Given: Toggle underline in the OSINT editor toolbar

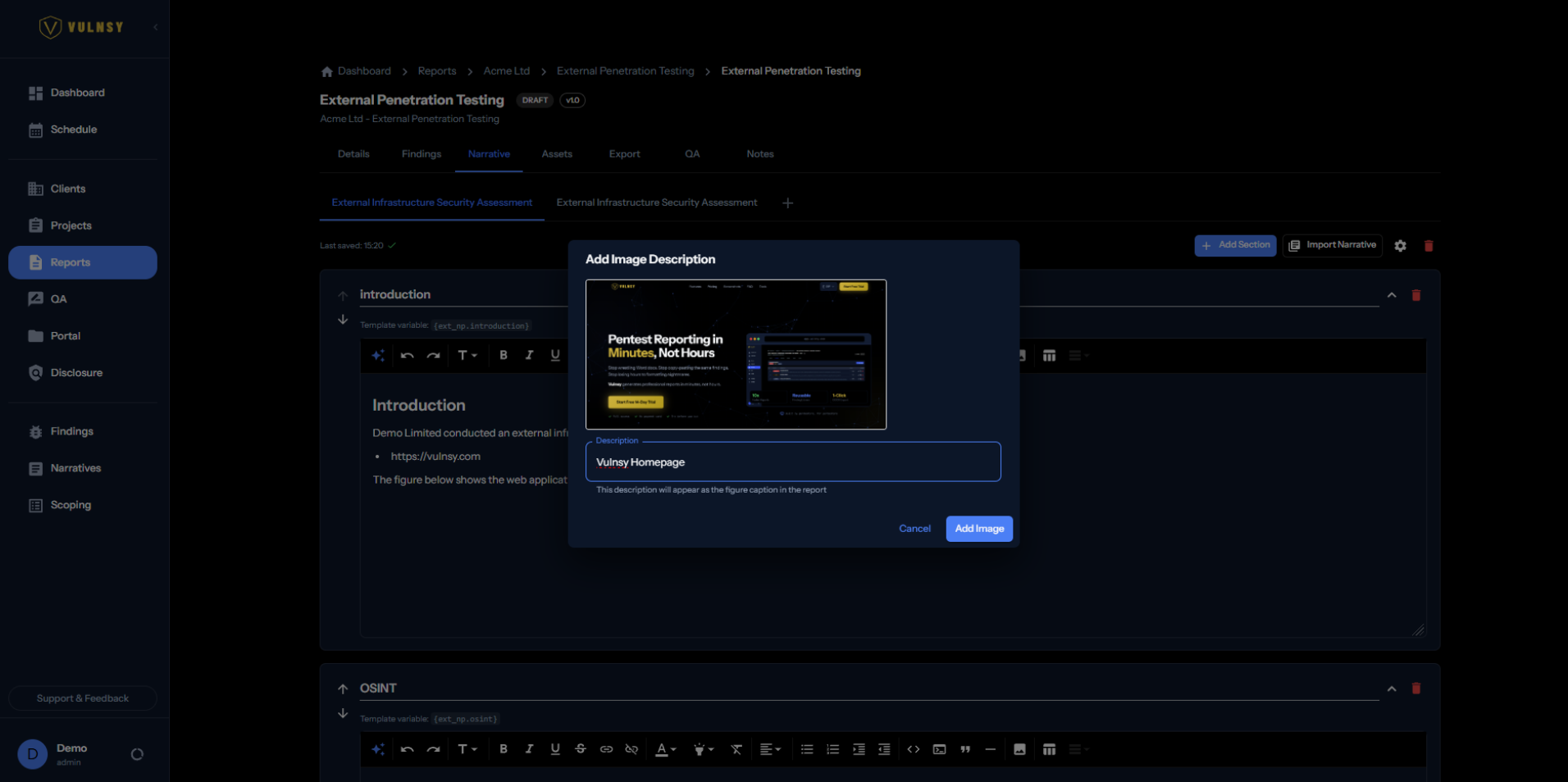Looking at the screenshot, I should point(555,749).
